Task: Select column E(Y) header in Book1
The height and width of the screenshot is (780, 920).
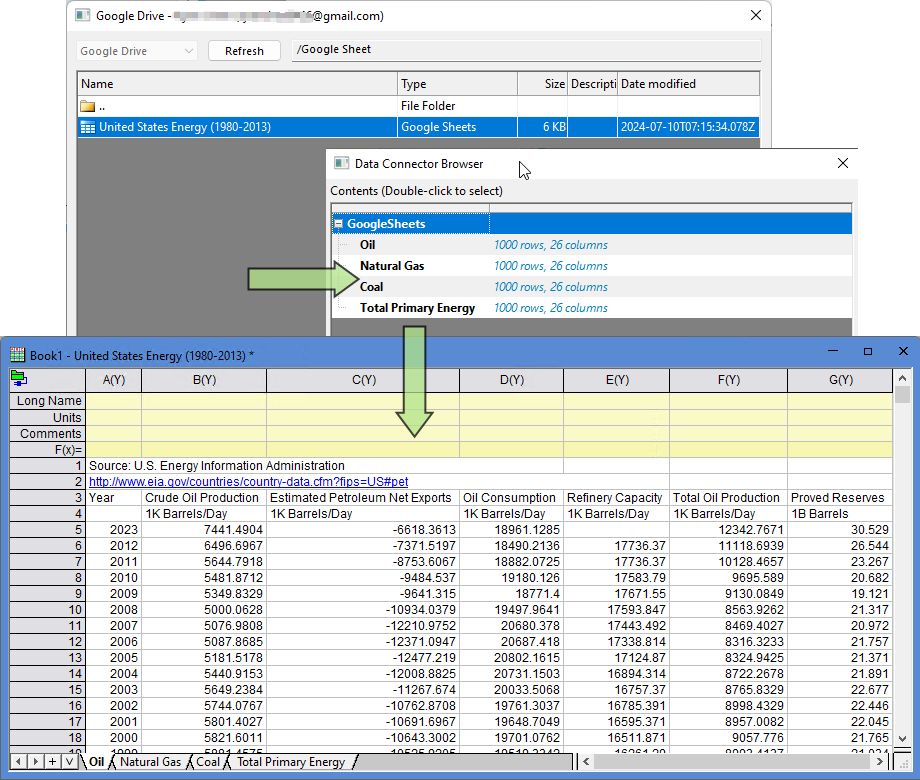Action: [x=617, y=380]
